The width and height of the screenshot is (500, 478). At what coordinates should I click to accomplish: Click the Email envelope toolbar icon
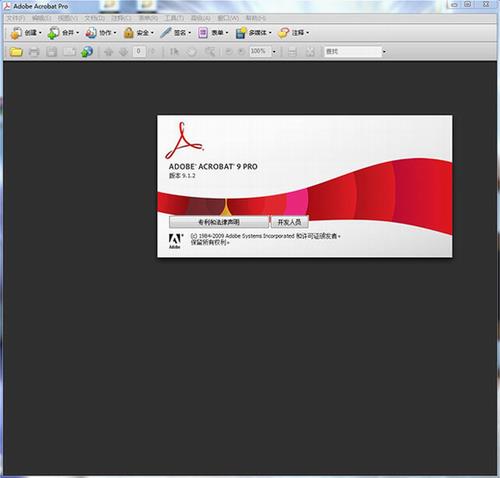point(69,52)
